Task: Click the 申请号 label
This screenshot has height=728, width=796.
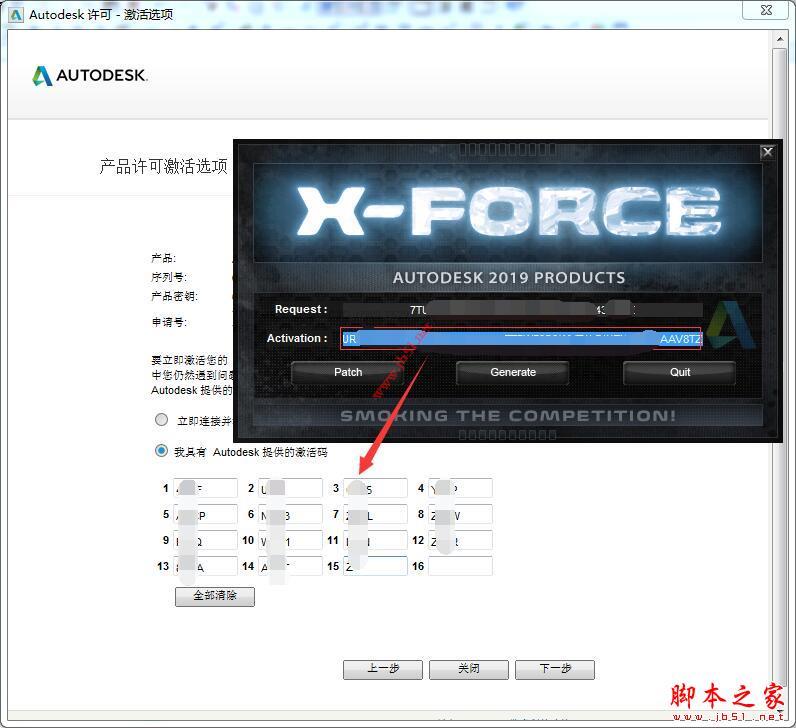Action: 169,322
